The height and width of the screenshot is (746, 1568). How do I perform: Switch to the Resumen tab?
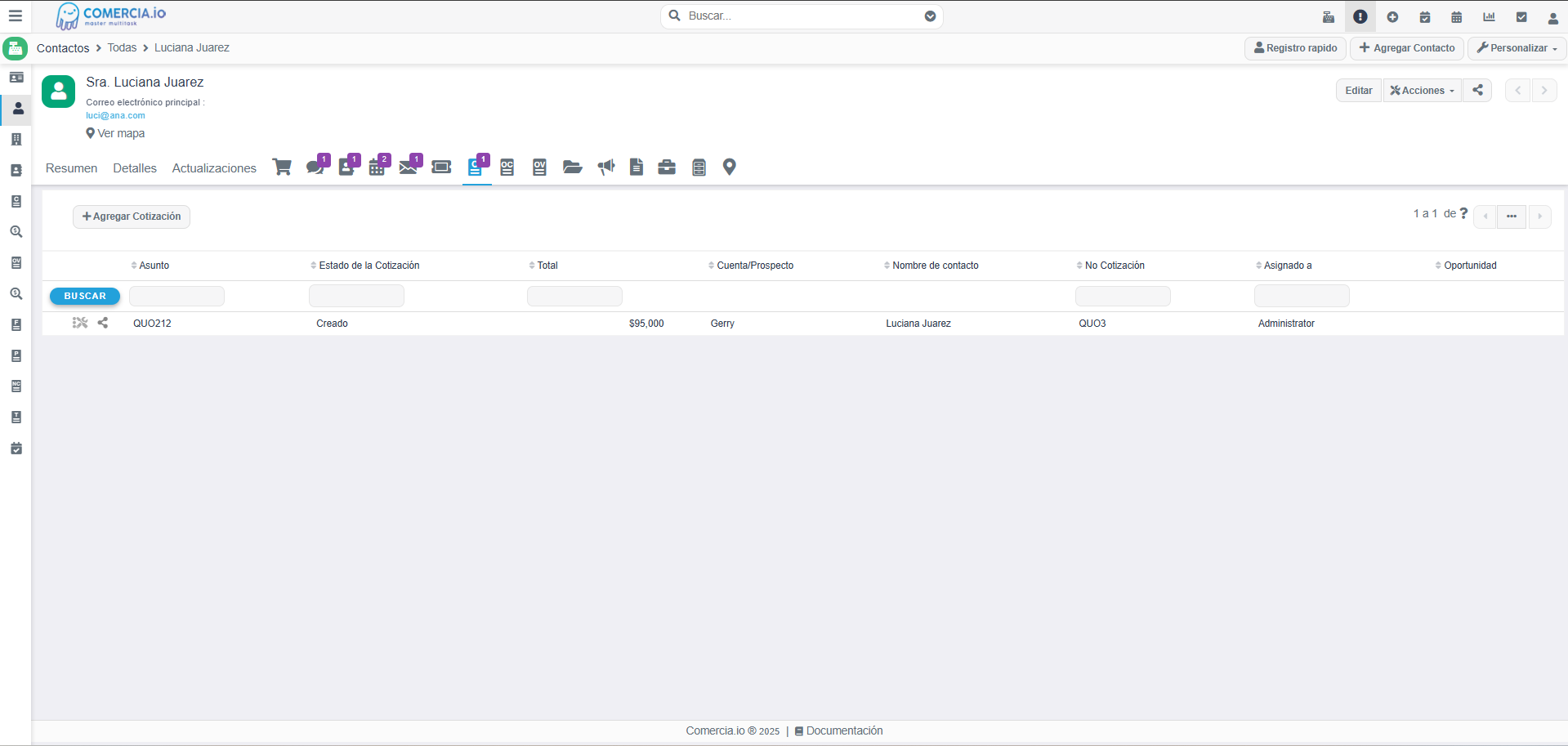pos(72,168)
